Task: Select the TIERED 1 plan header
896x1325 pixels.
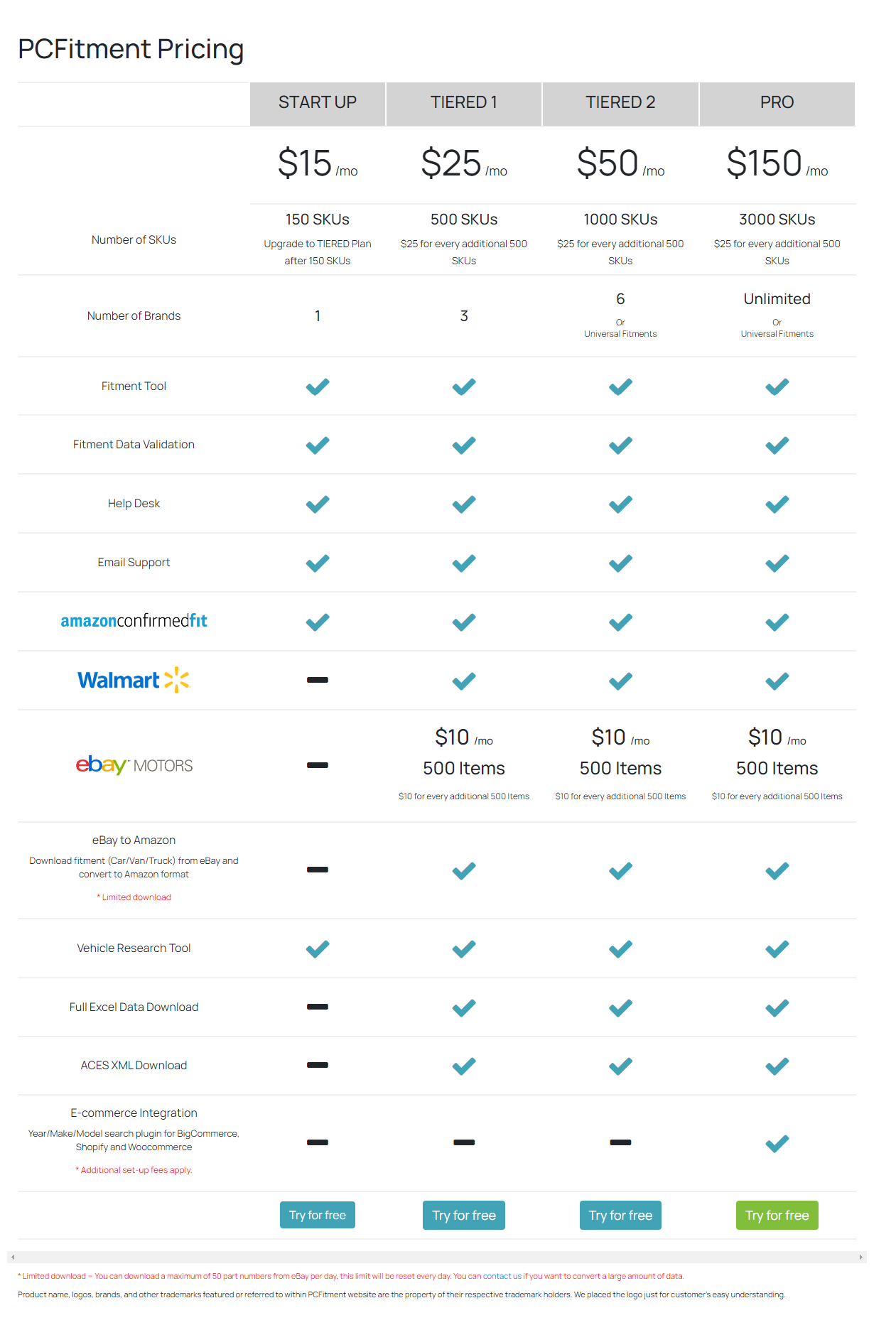Action: 464,102
